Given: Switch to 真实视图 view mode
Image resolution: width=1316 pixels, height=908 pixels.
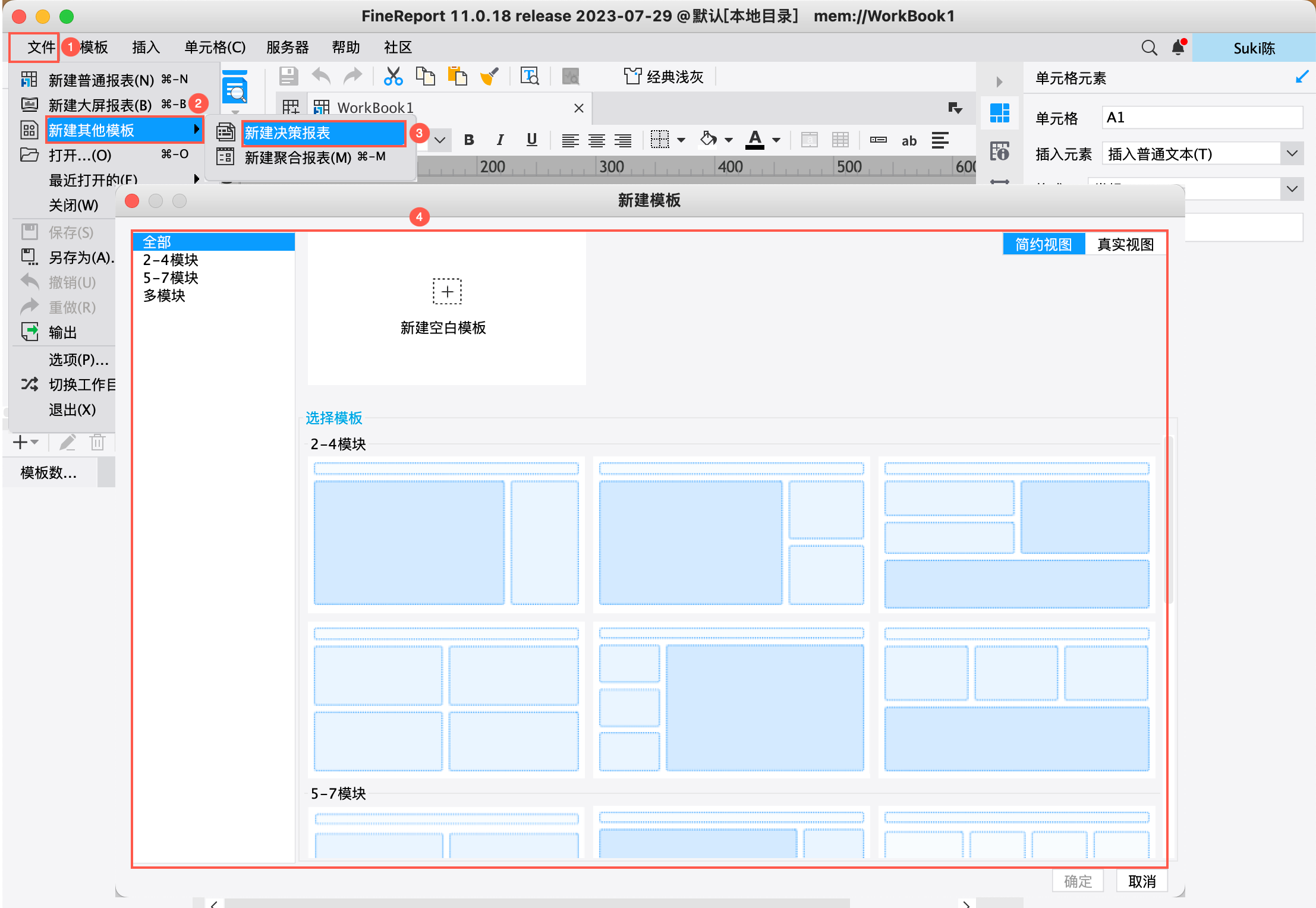Looking at the screenshot, I should pos(1125,244).
